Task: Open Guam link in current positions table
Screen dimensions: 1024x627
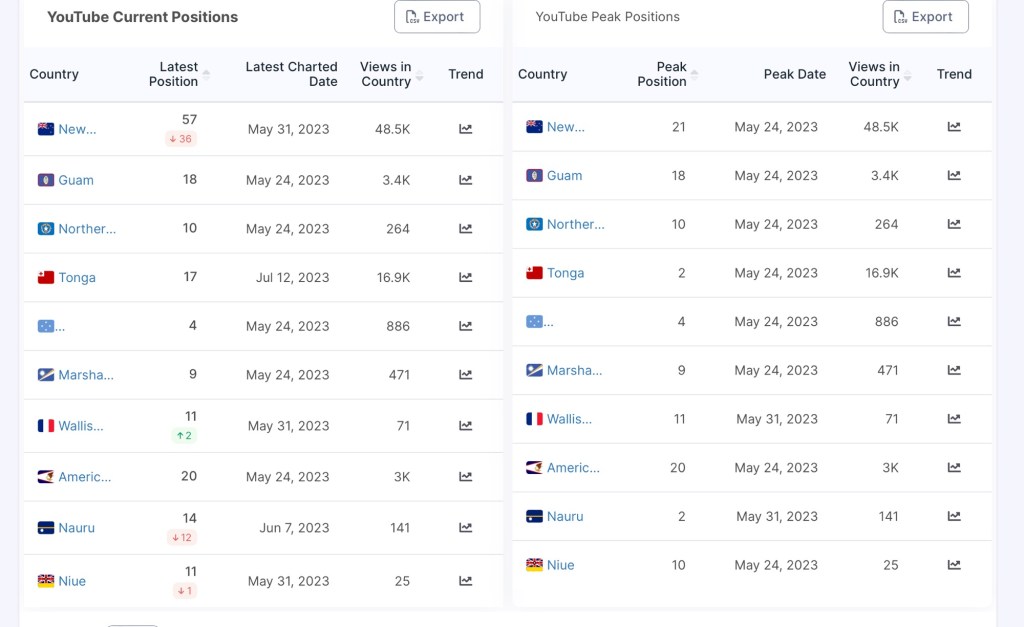Action: (75, 181)
